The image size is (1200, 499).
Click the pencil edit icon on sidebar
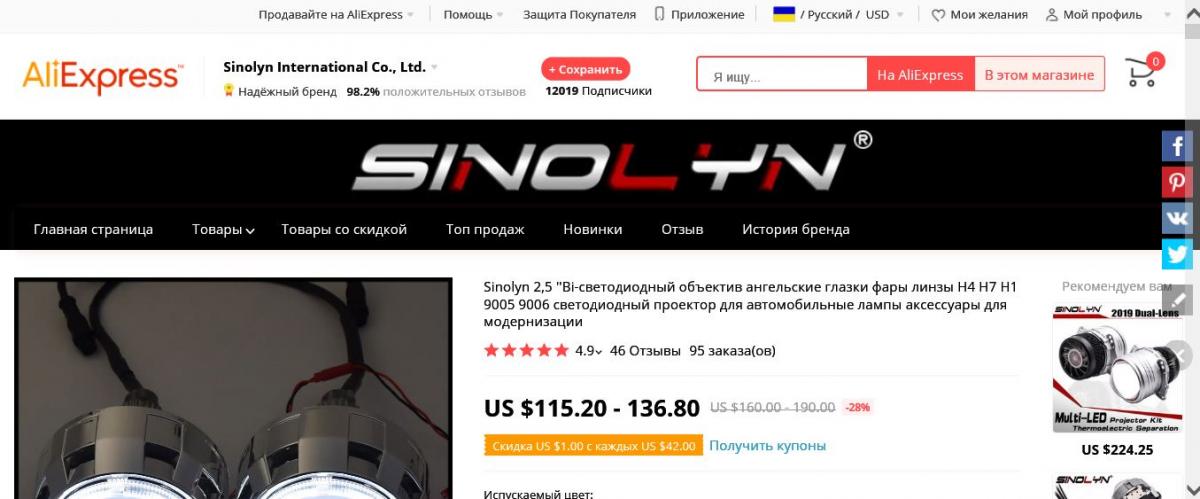(x=1177, y=298)
